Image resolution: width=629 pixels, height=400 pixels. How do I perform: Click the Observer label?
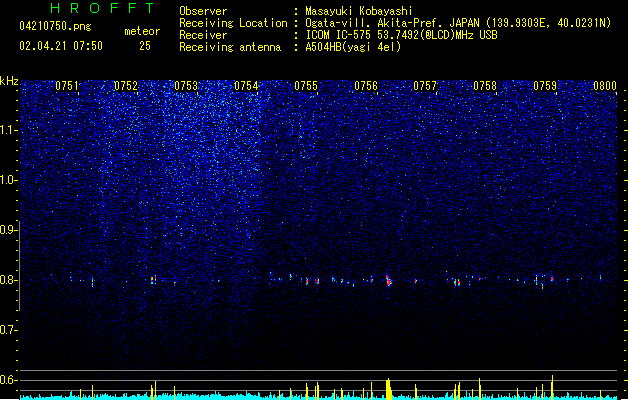[x=203, y=11]
